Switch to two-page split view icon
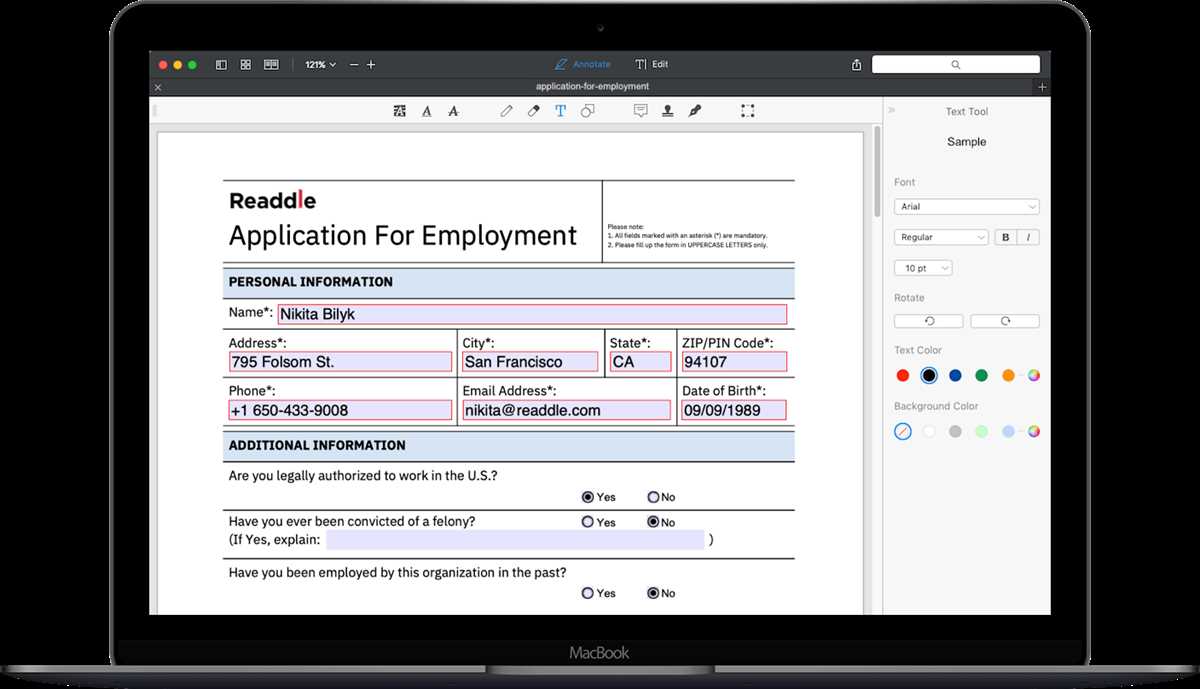Image resolution: width=1200 pixels, height=689 pixels. point(271,64)
